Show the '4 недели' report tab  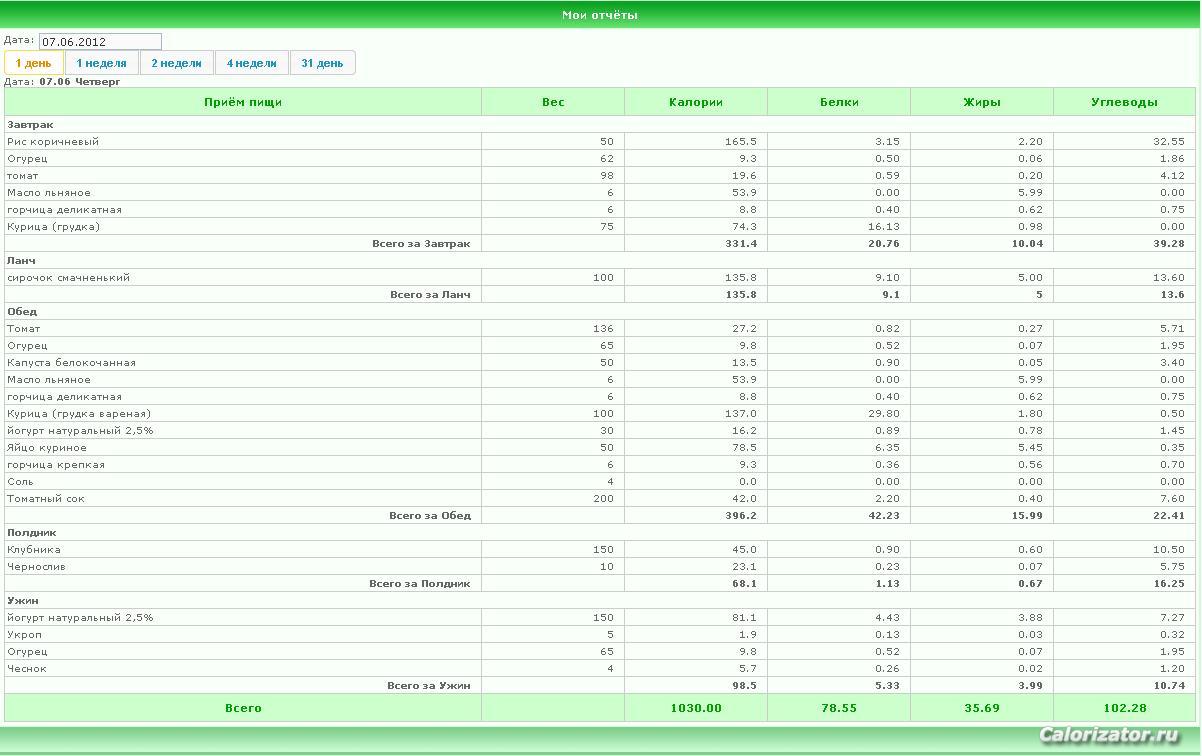tap(252, 63)
